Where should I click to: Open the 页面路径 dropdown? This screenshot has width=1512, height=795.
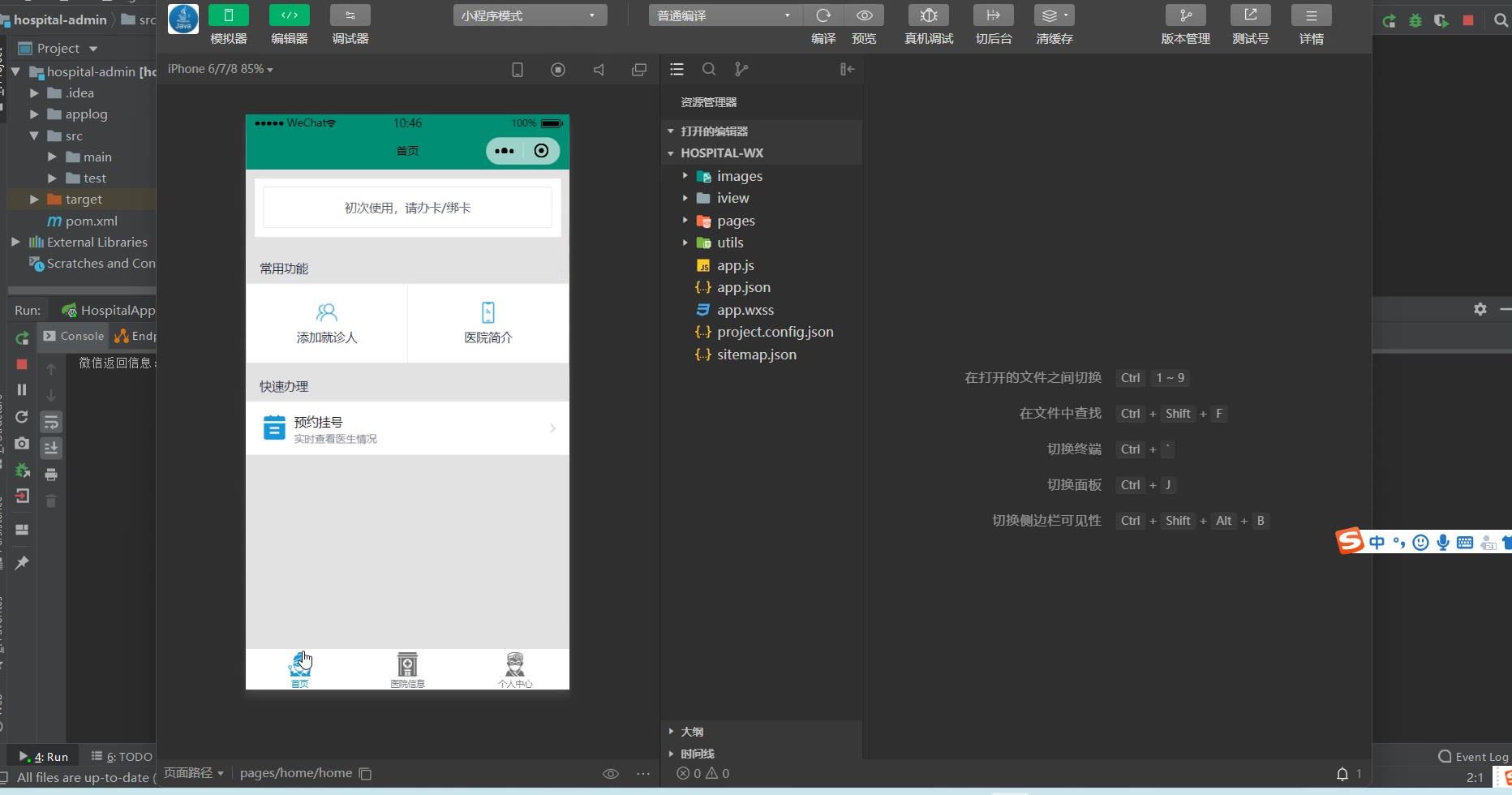tap(194, 773)
